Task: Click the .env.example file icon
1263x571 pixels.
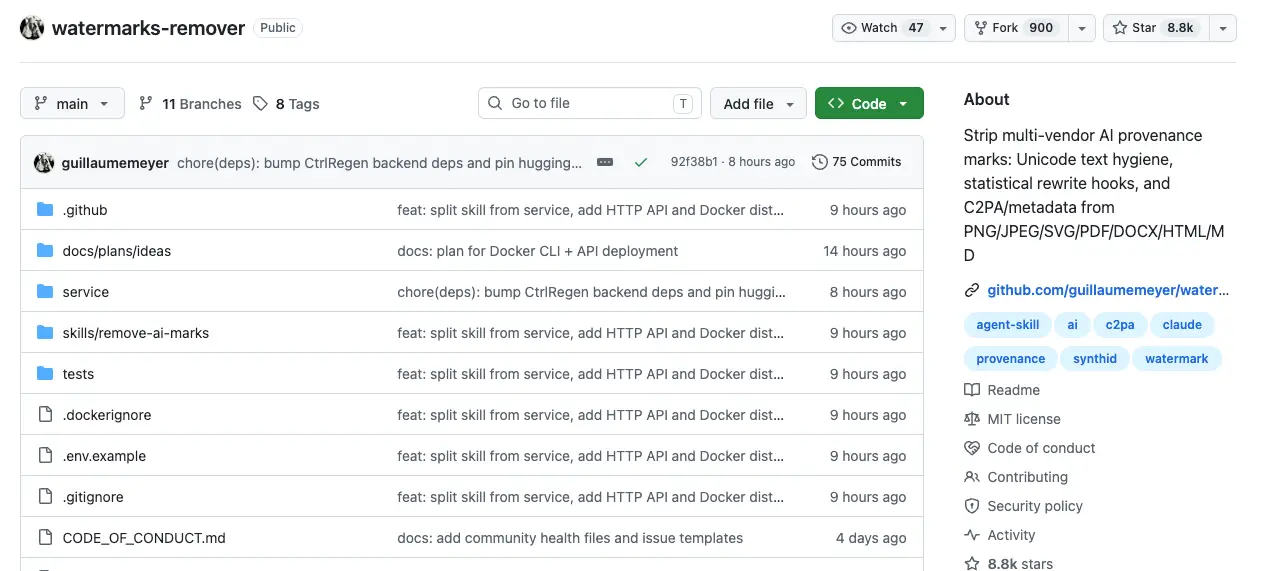Action: coord(45,456)
